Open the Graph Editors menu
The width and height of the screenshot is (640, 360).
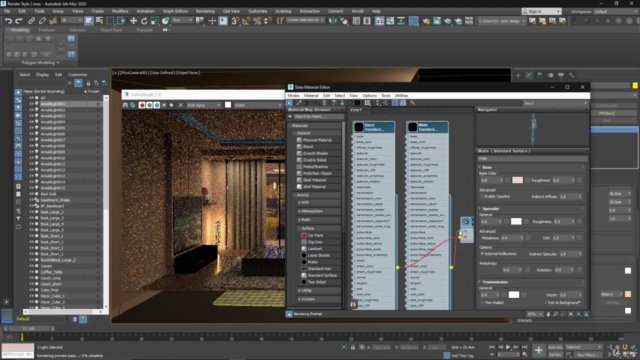click(175, 11)
